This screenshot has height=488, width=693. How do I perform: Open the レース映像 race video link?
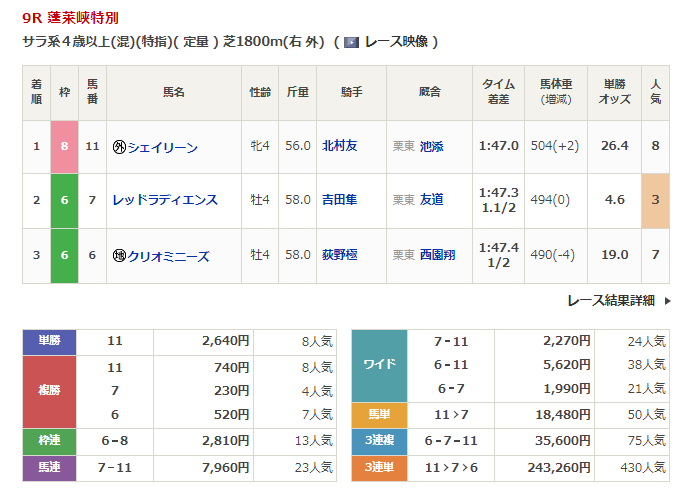(396, 42)
